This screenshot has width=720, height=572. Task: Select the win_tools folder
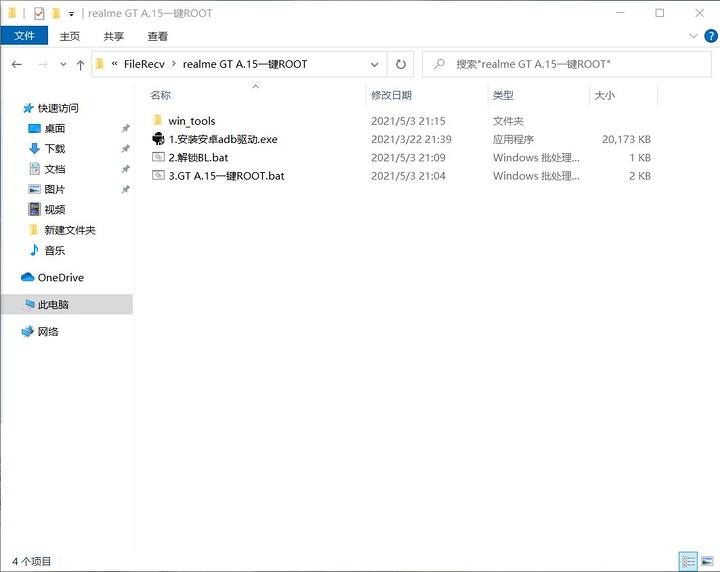tap(191, 121)
